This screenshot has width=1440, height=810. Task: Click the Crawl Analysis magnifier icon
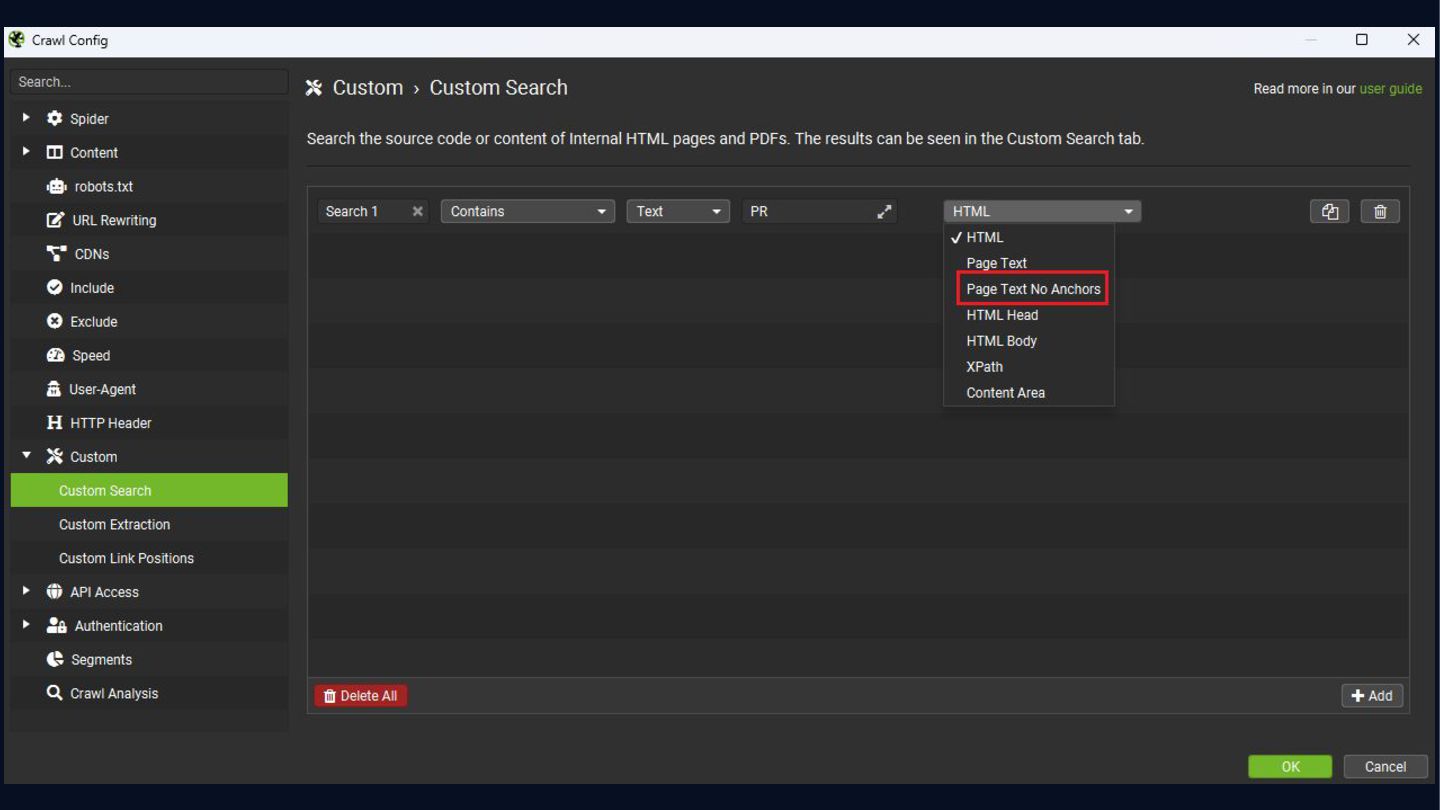pyautogui.click(x=54, y=693)
